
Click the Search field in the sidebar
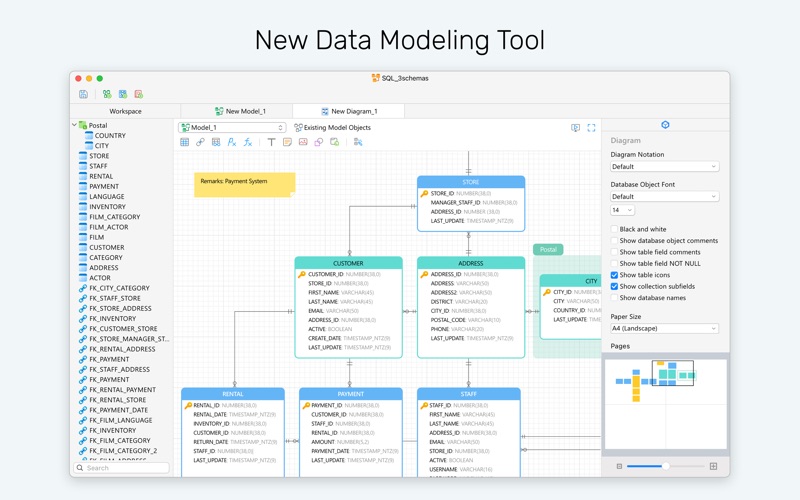click(x=122, y=468)
